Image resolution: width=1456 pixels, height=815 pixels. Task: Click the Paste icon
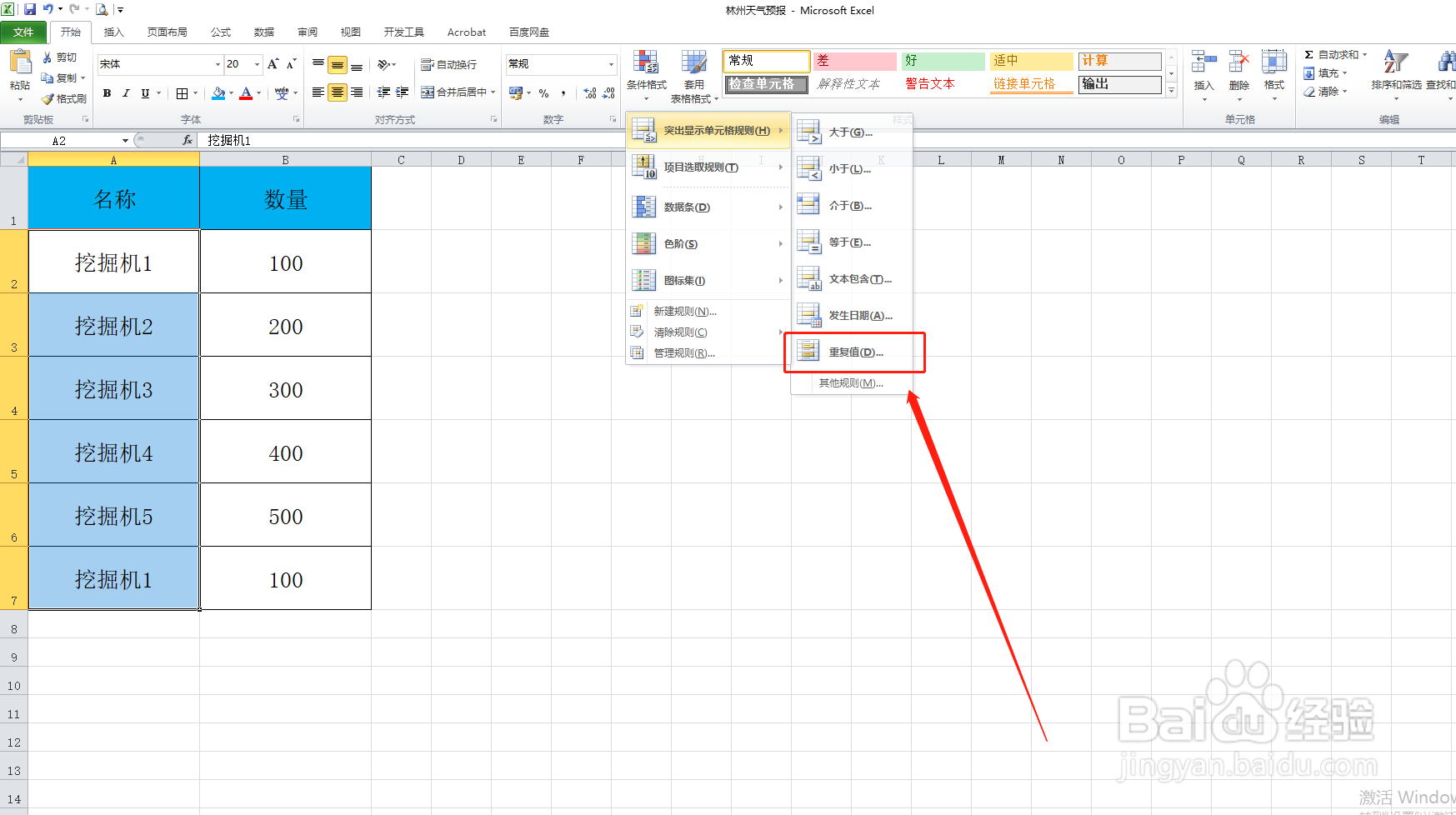(x=20, y=62)
